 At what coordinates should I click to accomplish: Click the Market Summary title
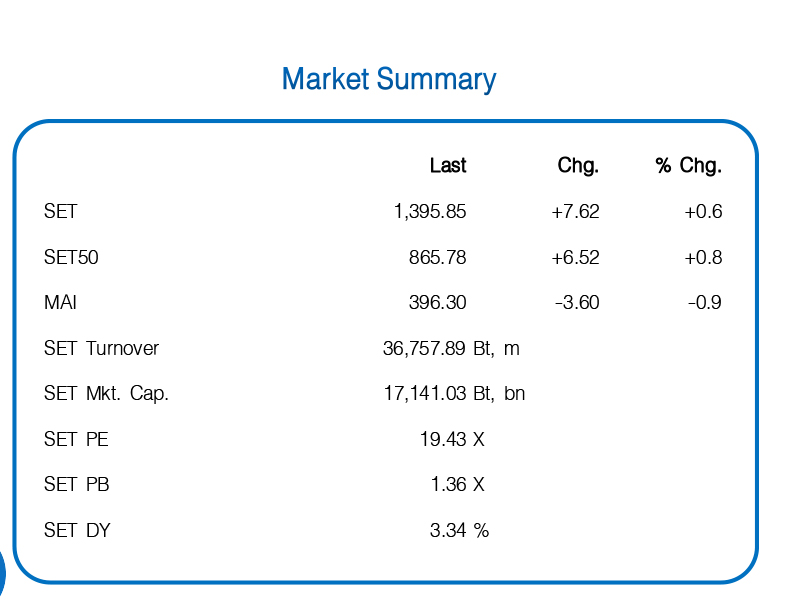389,80
